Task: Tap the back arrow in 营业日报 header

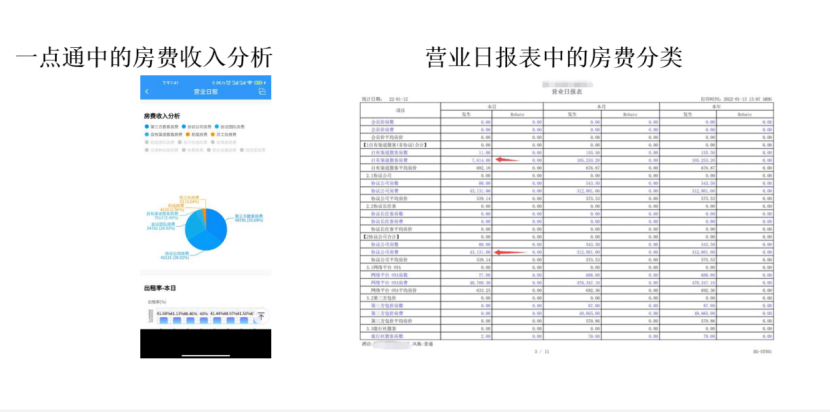Action: pos(147,92)
